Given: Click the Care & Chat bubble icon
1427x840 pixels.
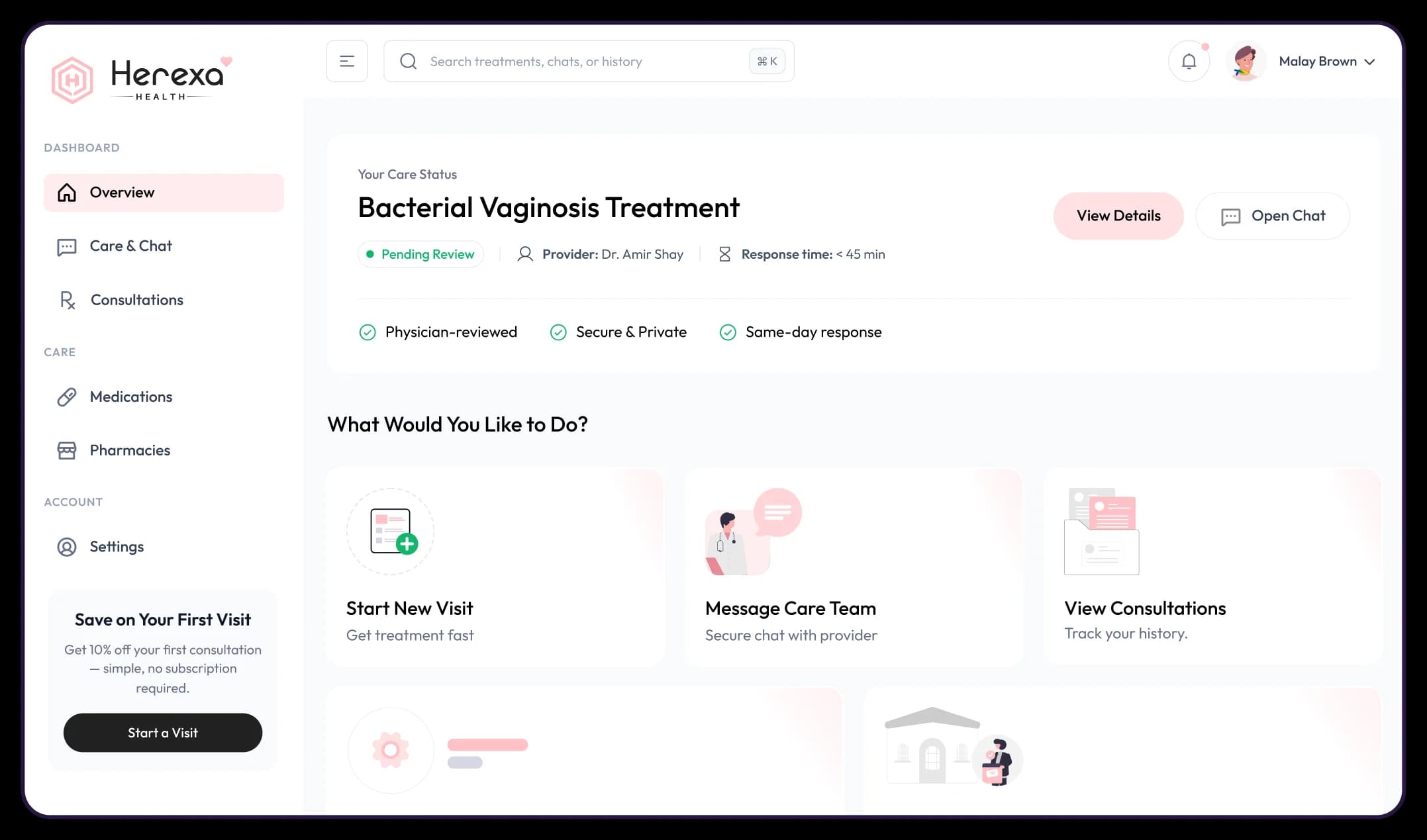Looking at the screenshot, I should pos(67,247).
